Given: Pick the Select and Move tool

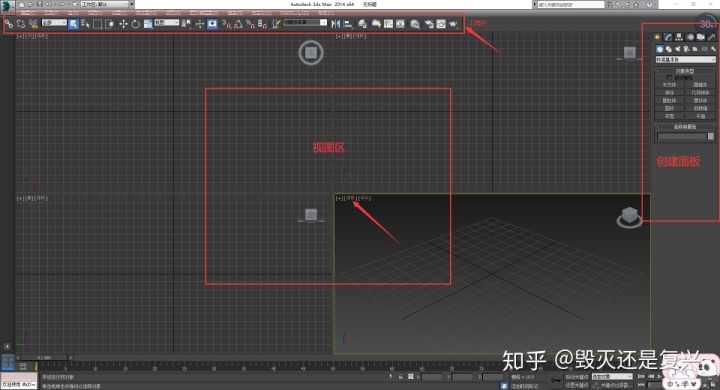Looking at the screenshot, I should pyautogui.click(x=123, y=23).
